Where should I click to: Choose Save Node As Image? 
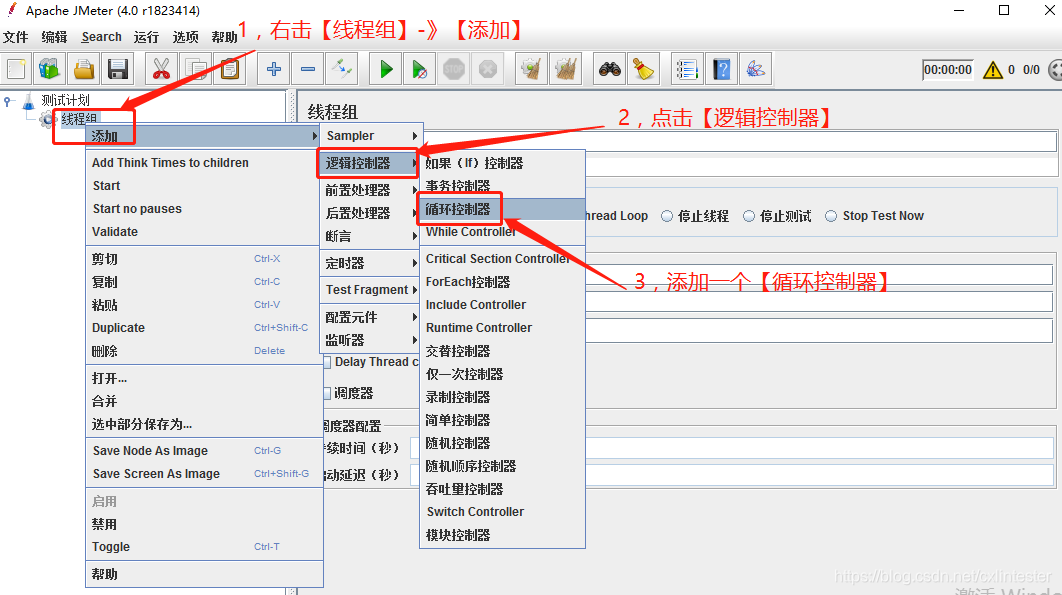click(203, 451)
